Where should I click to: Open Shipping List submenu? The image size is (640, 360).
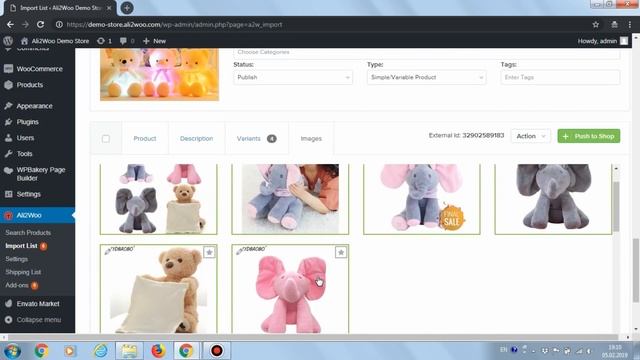click(23, 272)
